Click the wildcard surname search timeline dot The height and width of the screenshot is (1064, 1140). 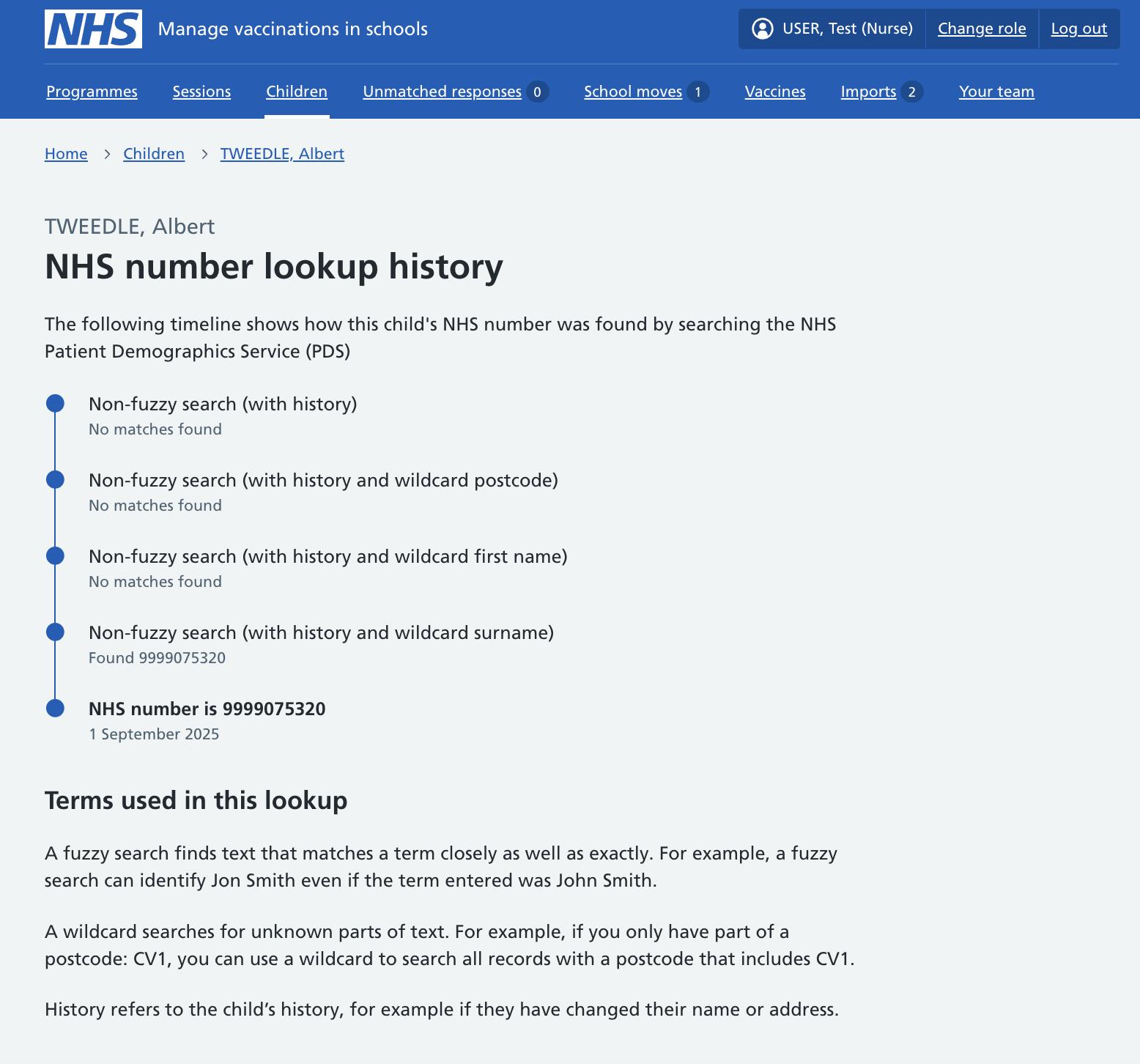point(55,632)
